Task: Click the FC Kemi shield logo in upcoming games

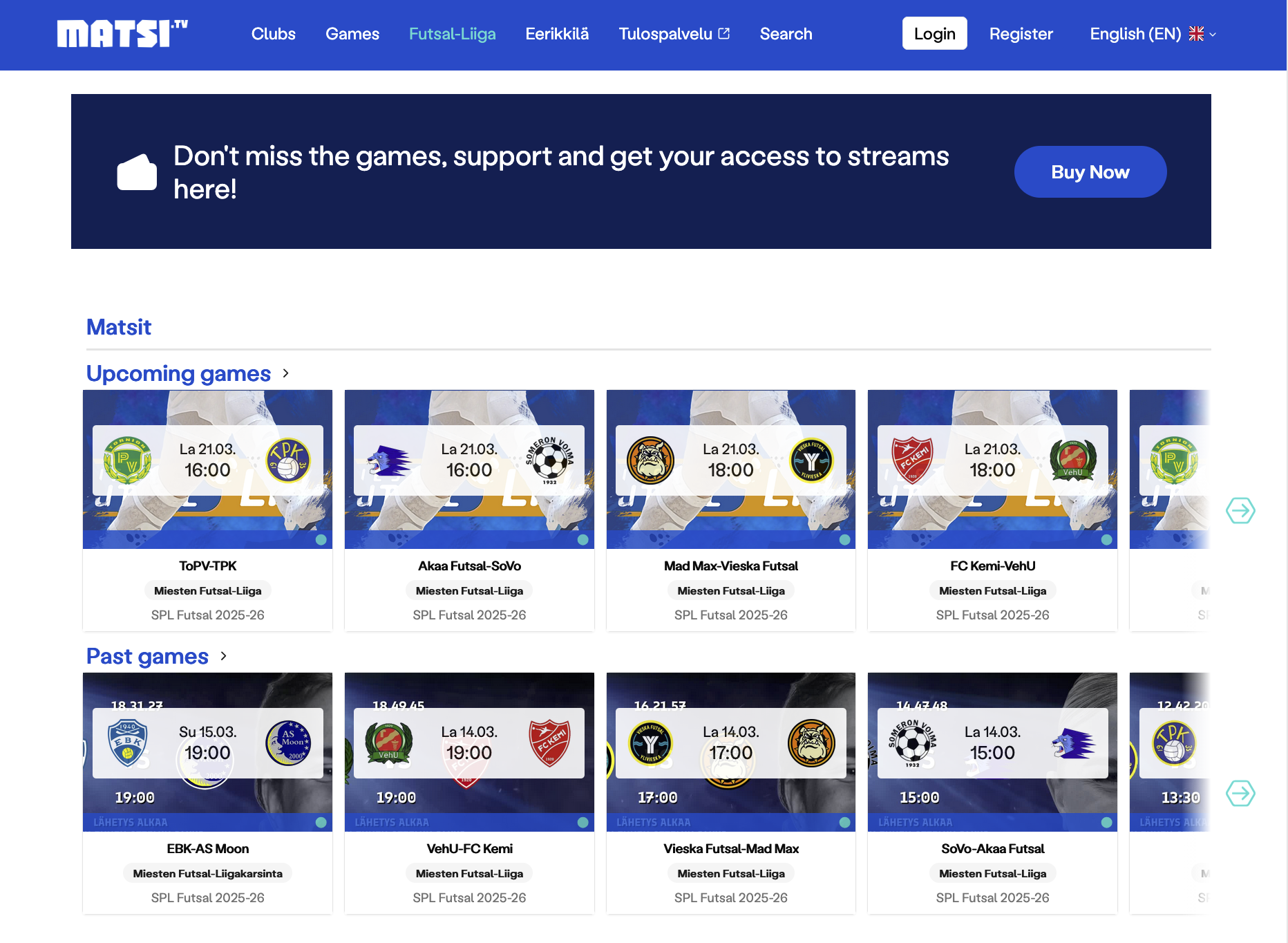Action: [x=912, y=460]
